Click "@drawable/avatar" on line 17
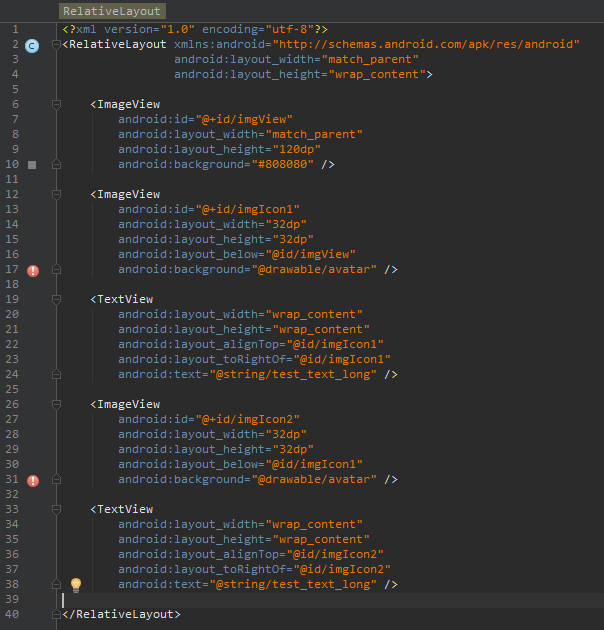The height and width of the screenshot is (630, 604). pos(314,269)
